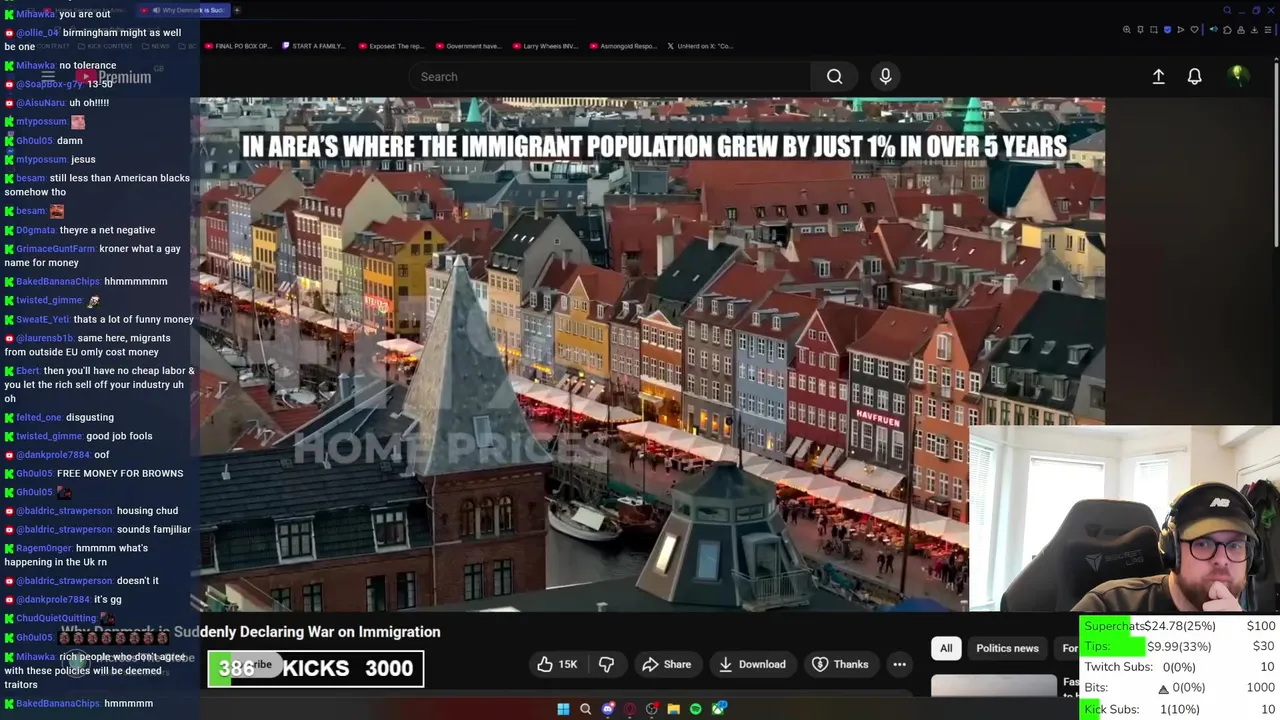Click browser title bar search icon
This screenshot has width=1280, height=720.
click(x=1228, y=10)
